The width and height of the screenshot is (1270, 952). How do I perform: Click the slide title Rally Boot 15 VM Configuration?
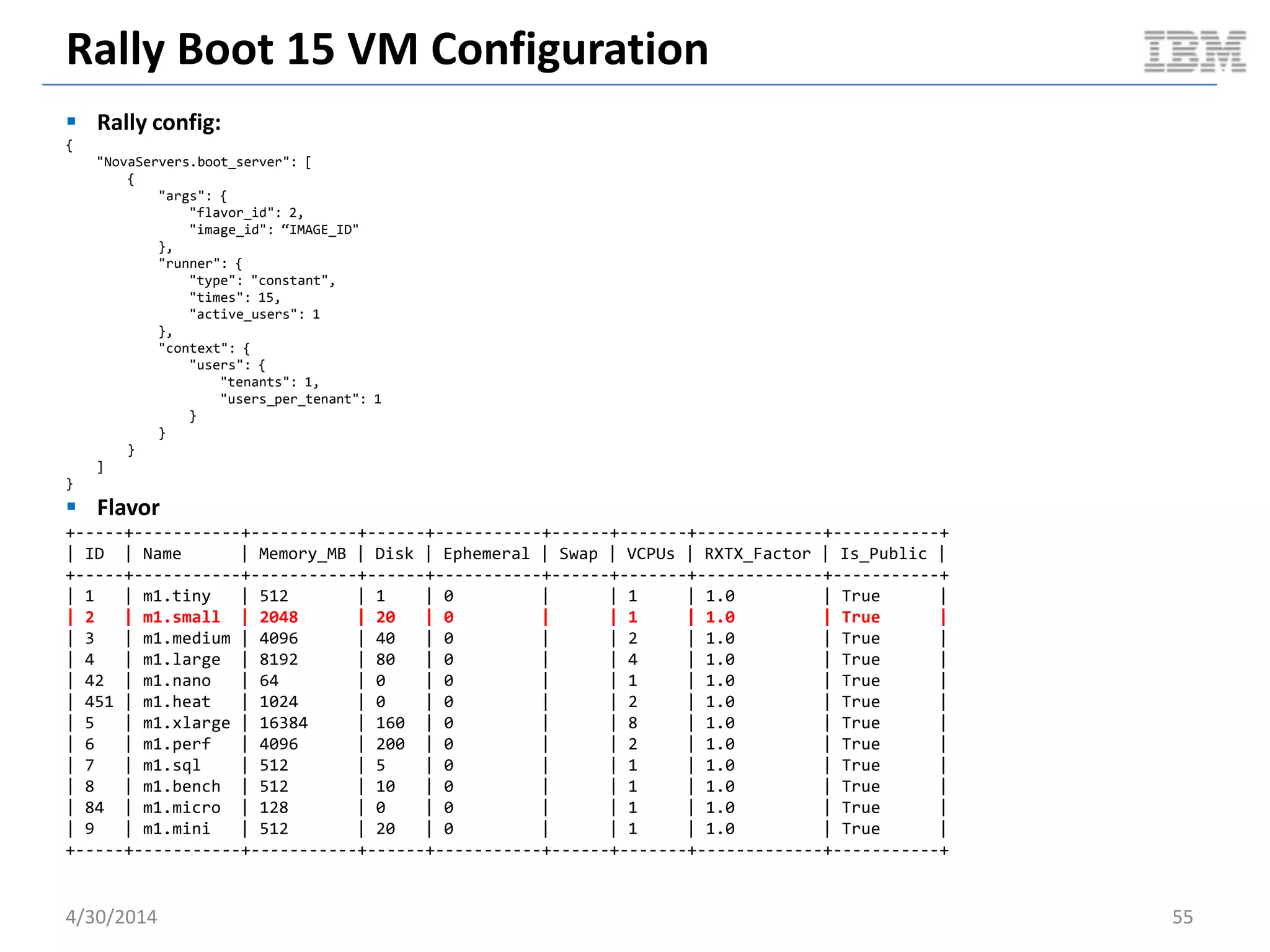pyautogui.click(x=387, y=49)
